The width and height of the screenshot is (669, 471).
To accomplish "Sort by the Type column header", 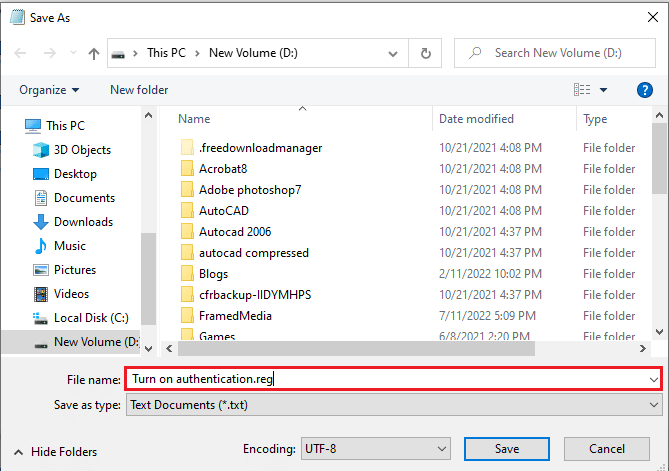I will pos(595,119).
